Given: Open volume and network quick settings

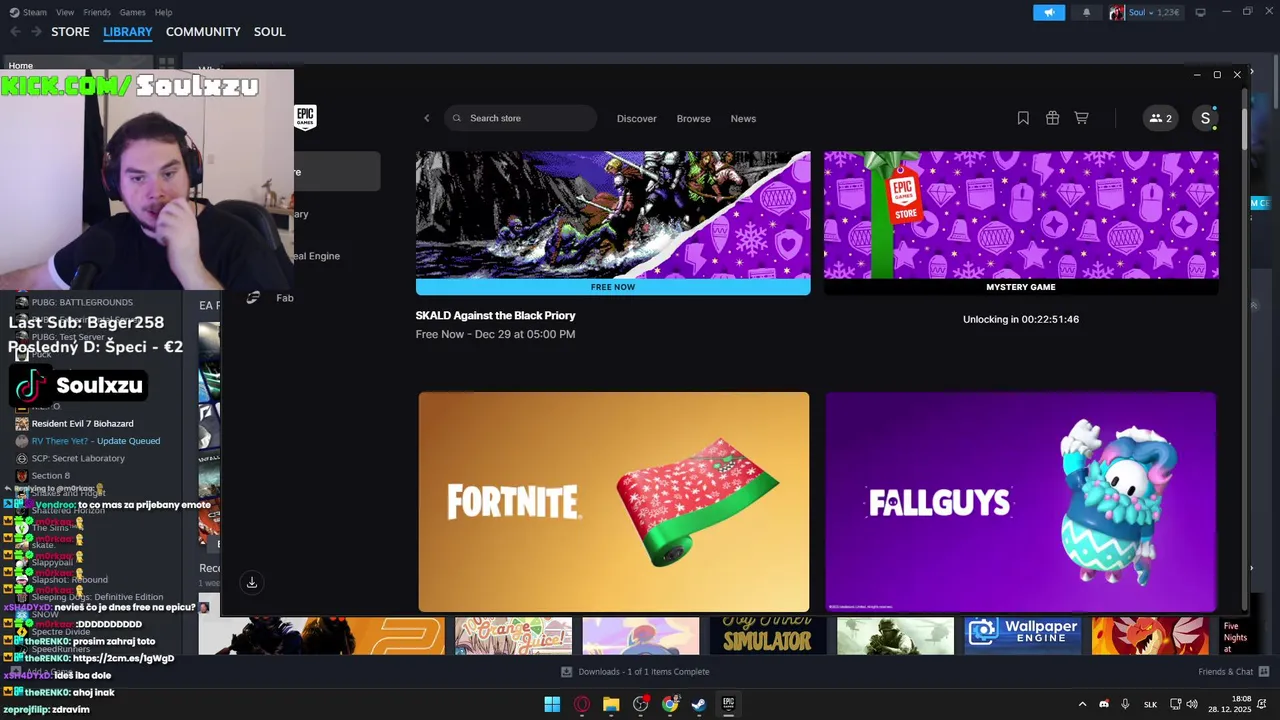Looking at the screenshot, I should click(1184, 704).
